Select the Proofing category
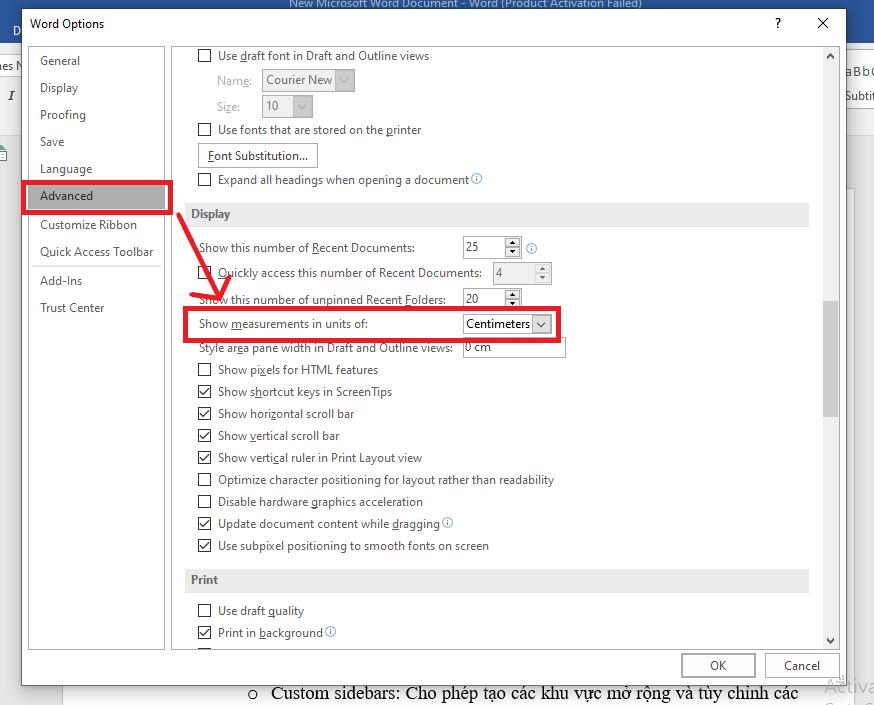Screen dimensions: 874x705 coord(96,115)
